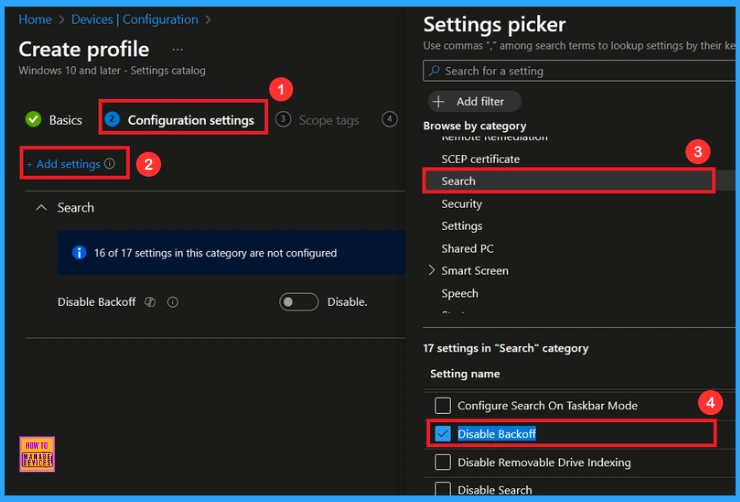Open the Devices | Configuration breadcrumb
Screen dimensions: 740x502
[135, 20]
